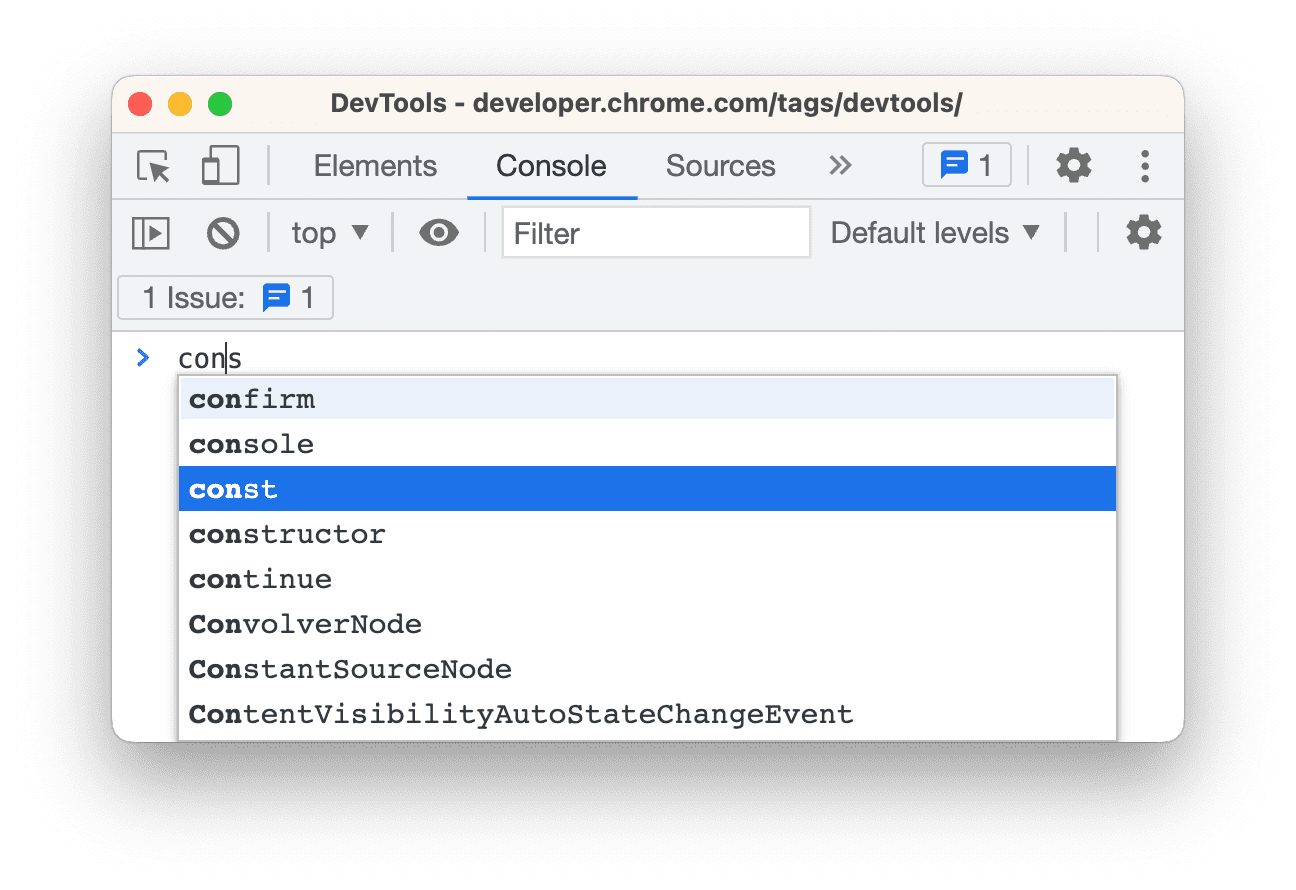Minimize the DevTools window

tap(180, 103)
